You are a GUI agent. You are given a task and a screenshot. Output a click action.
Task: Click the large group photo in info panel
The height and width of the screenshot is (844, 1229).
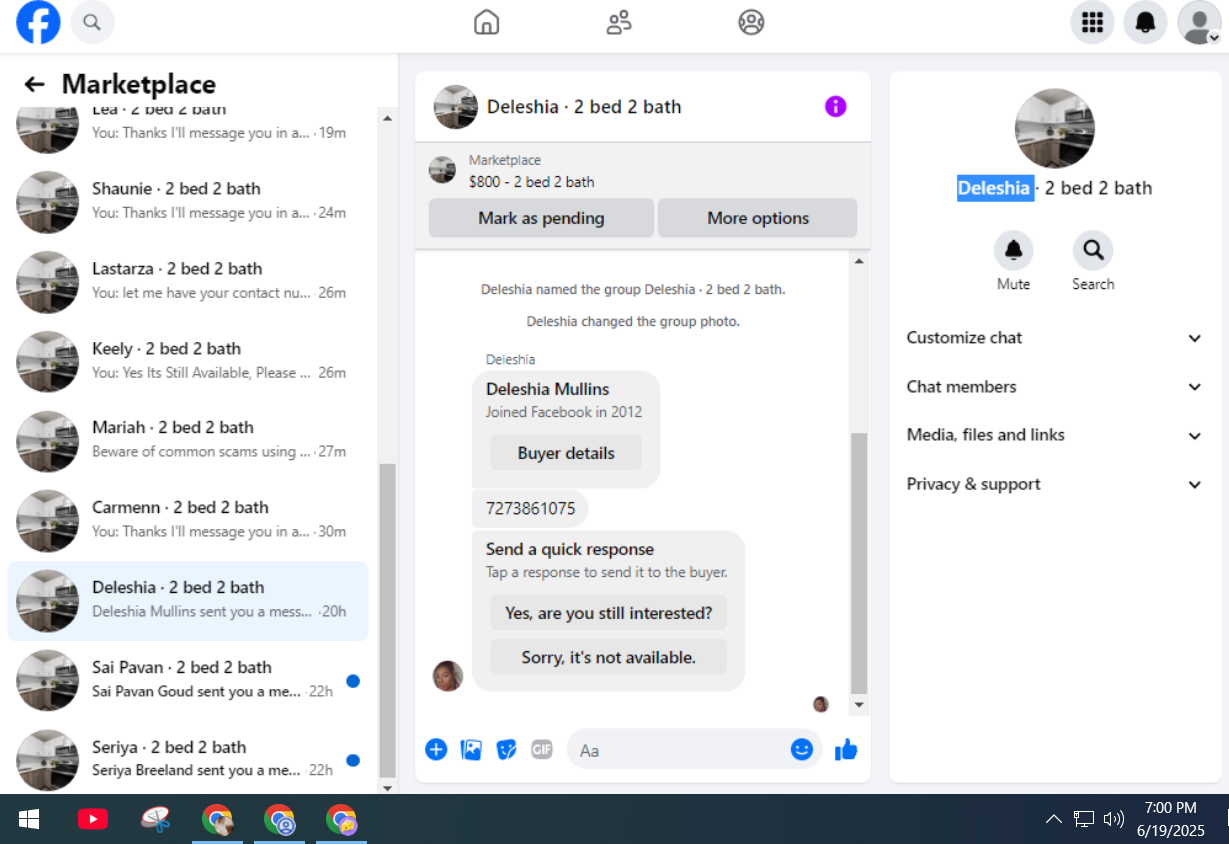(1055, 128)
